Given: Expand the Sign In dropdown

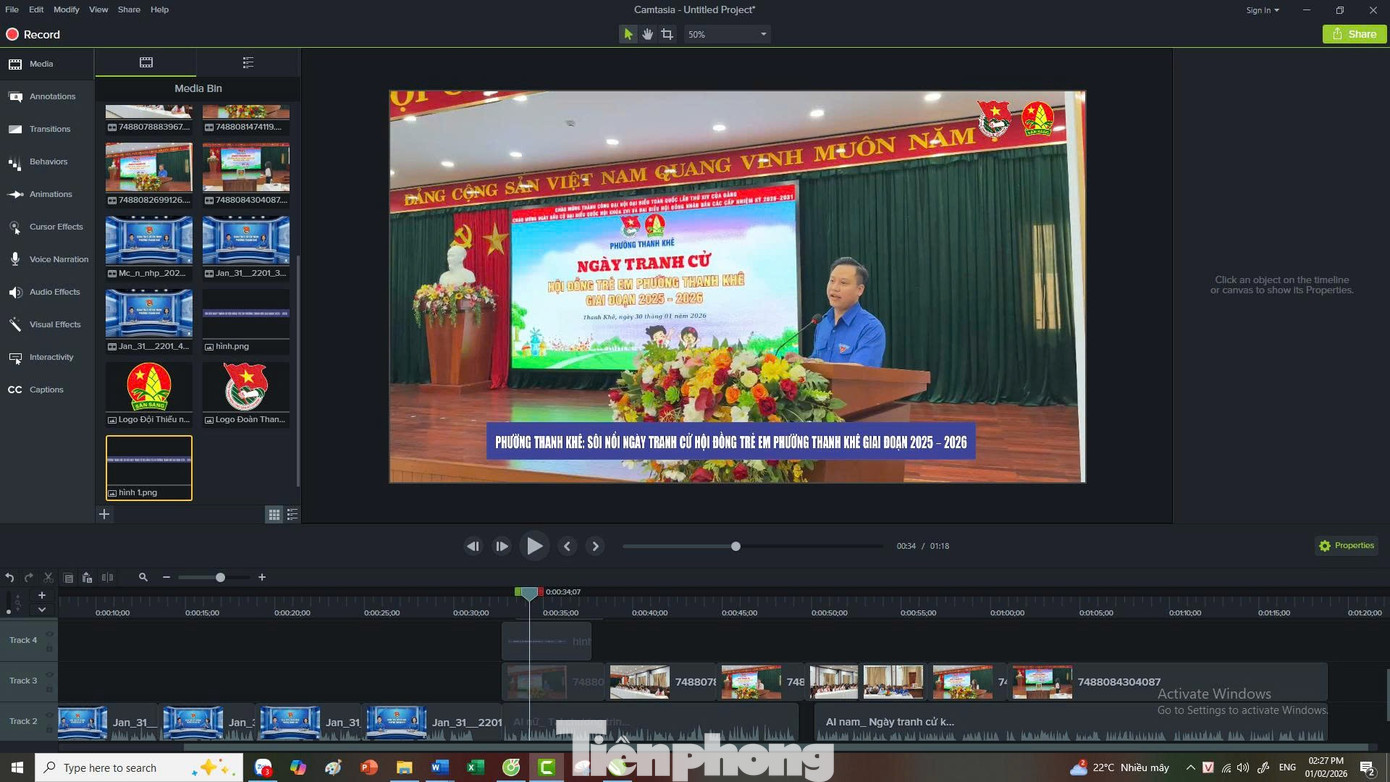Looking at the screenshot, I should [1262, 10].
